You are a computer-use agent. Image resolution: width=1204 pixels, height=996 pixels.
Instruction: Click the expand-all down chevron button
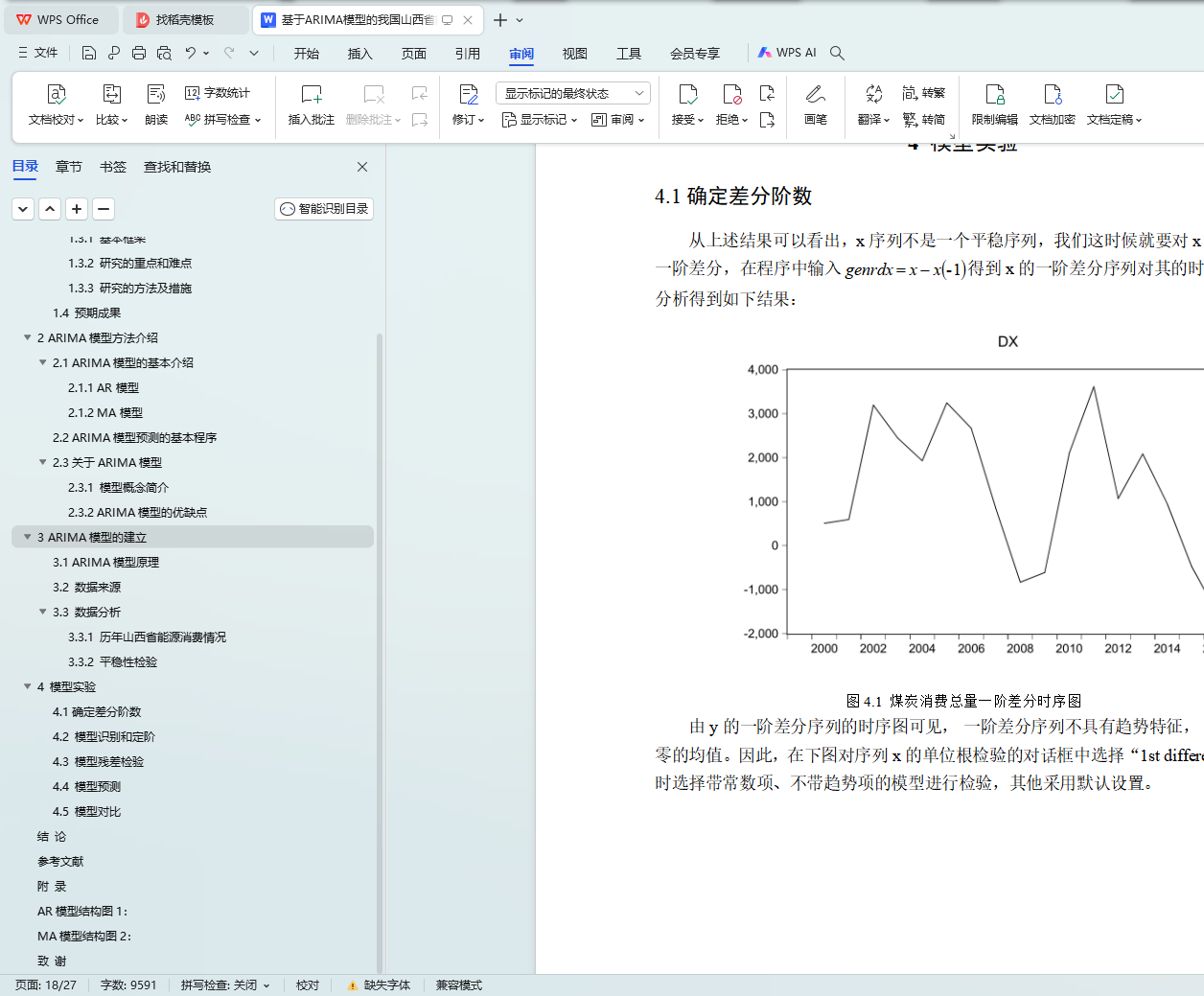[x=23, y=209]
